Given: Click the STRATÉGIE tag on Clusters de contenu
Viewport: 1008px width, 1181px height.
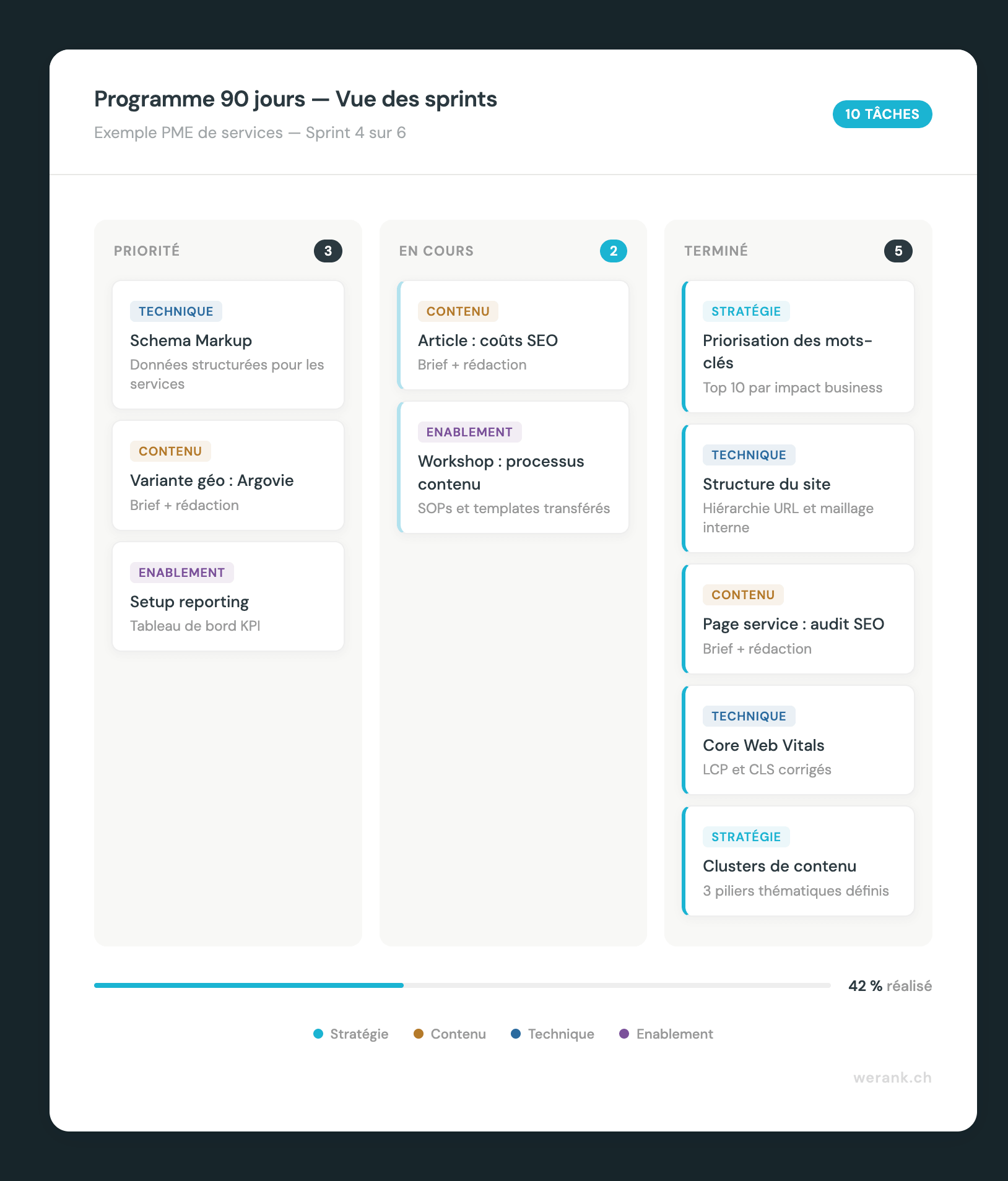Looking at the screenshot, I should [746, 836].
